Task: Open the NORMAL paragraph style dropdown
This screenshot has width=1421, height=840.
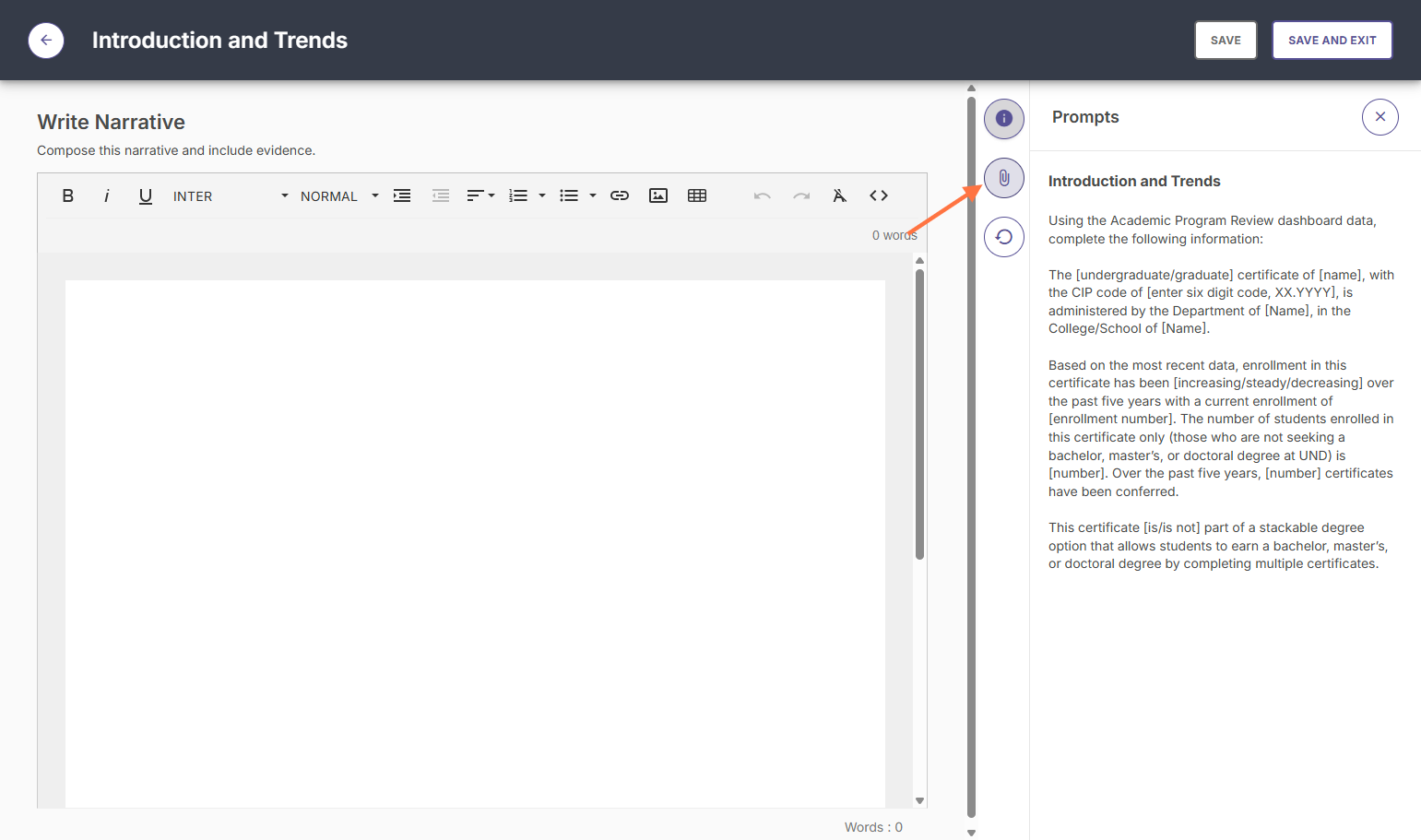Action: [339, 196]
